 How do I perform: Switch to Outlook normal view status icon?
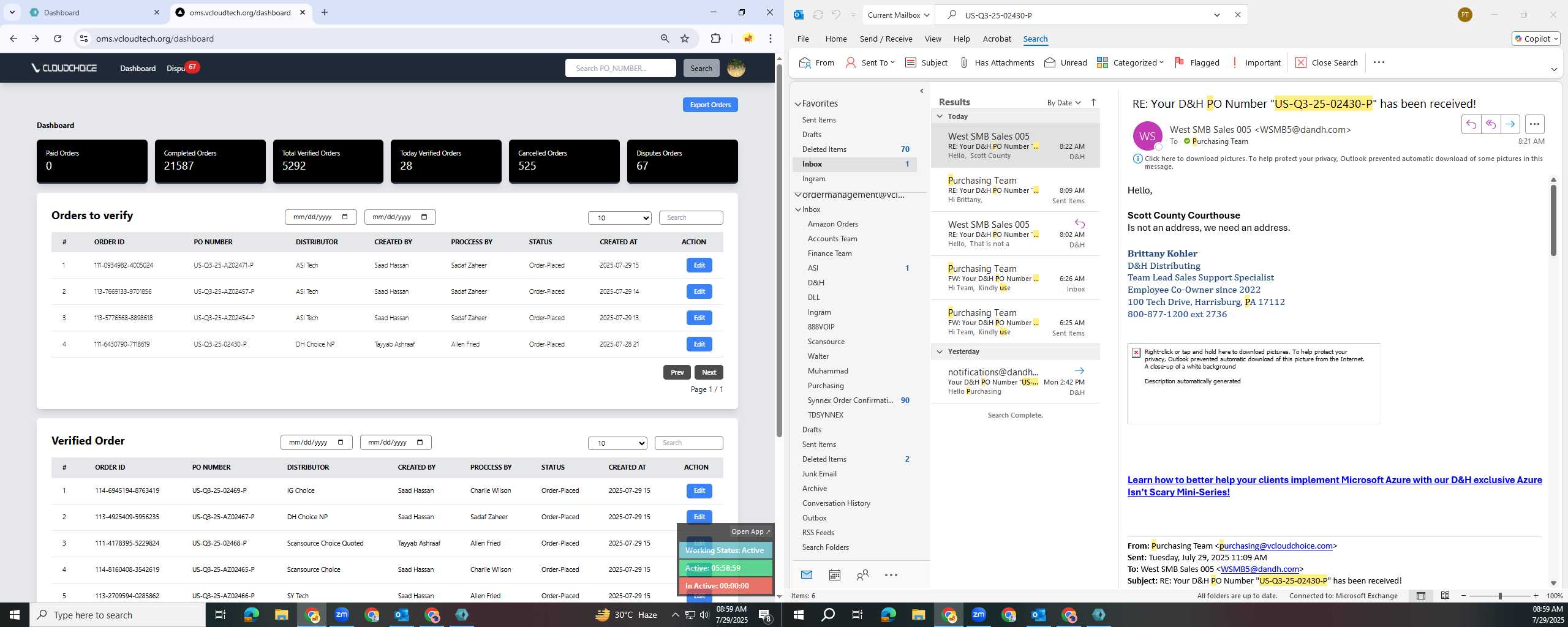click(x=1420, y=596)
